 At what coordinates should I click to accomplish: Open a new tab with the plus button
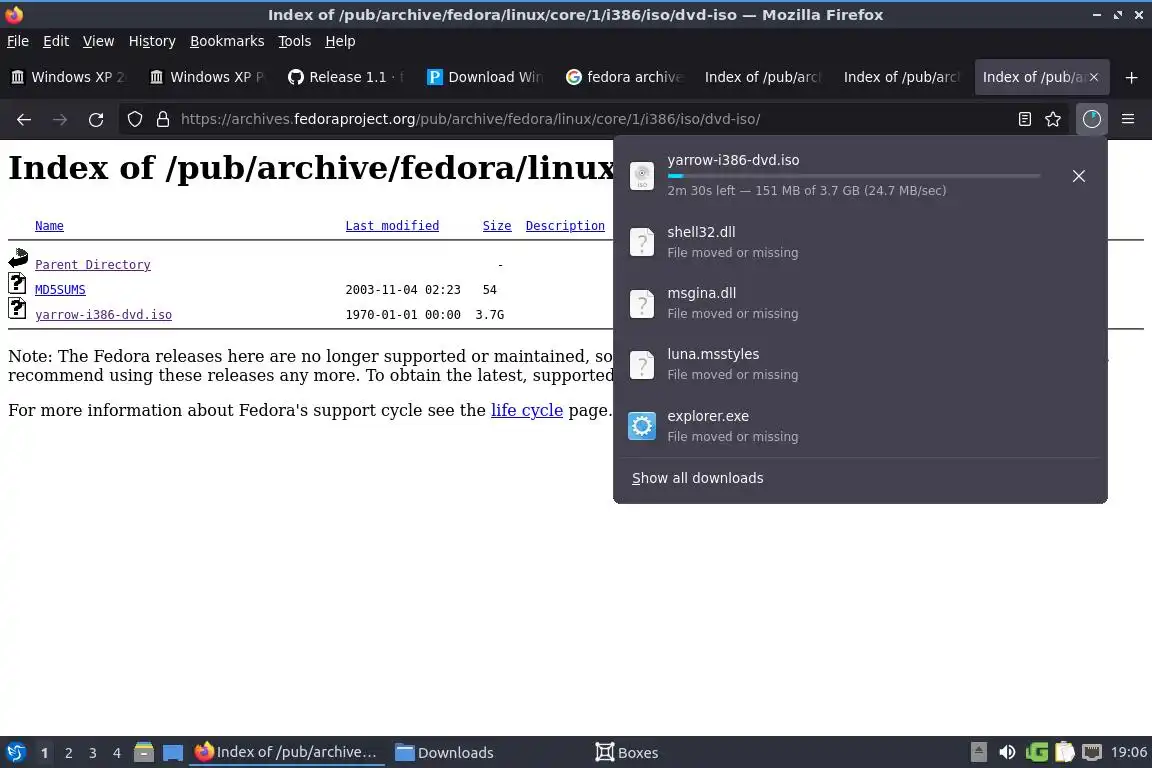[x=1131, y=77]
